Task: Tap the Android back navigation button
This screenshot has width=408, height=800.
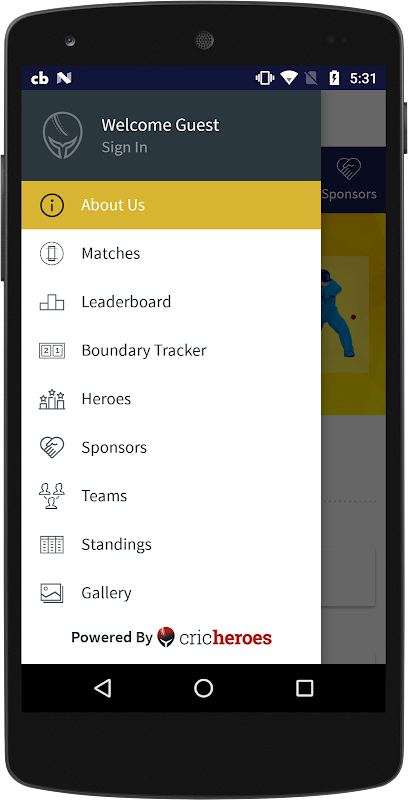Action: tap(103, 688)
